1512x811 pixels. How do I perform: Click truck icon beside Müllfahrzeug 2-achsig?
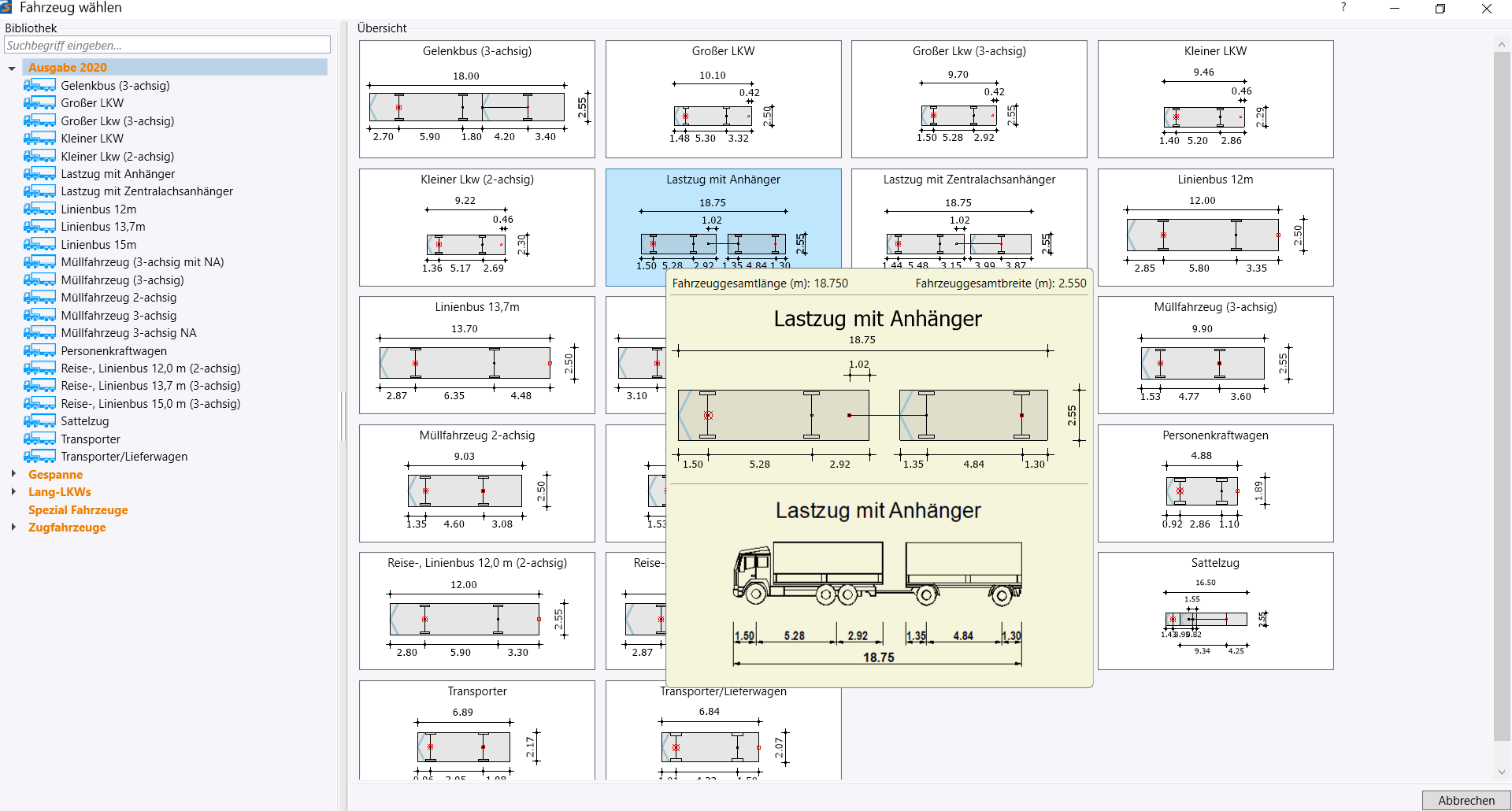point(39,298)
